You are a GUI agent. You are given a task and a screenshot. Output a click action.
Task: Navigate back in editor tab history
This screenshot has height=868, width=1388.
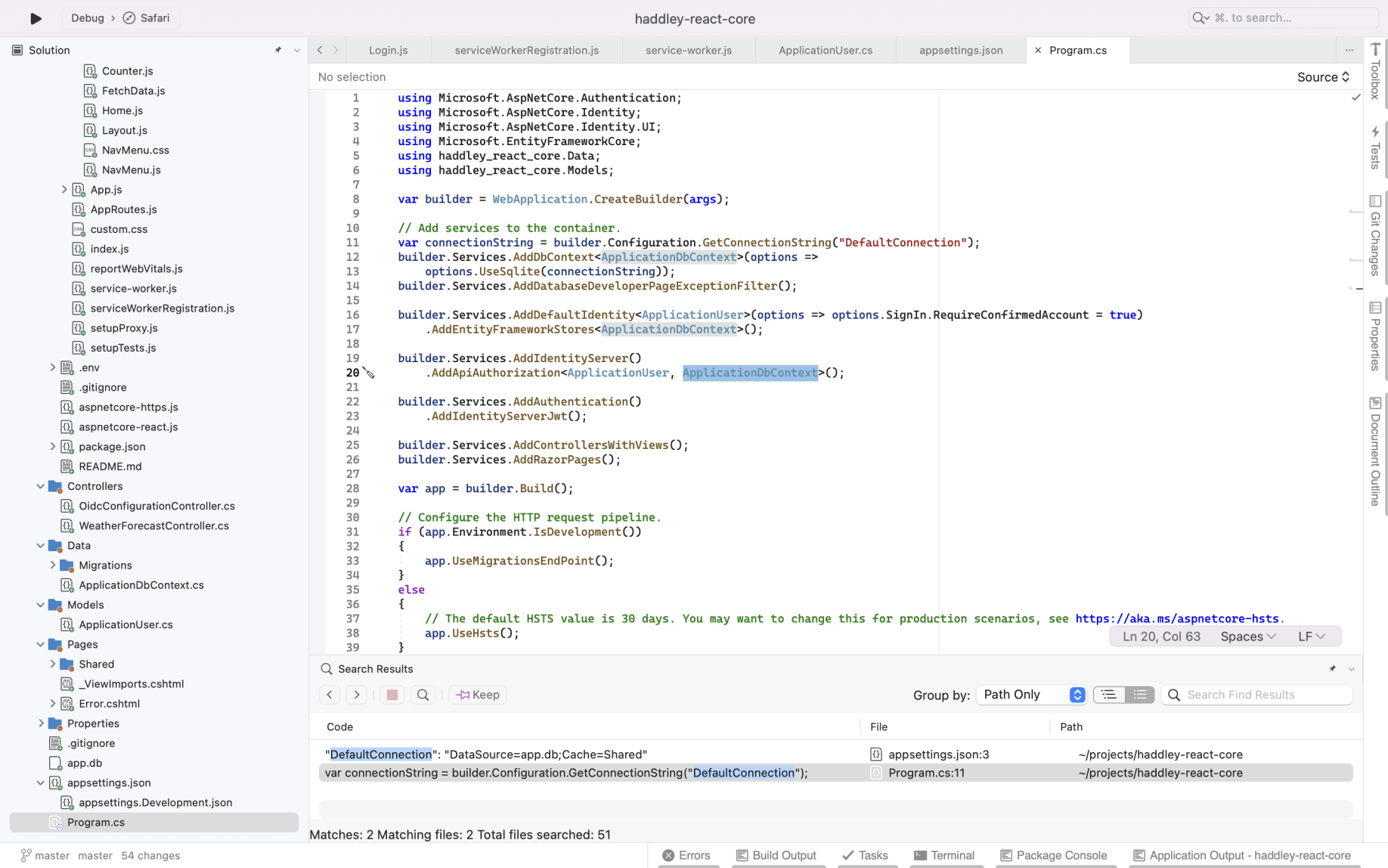(320, 50)
